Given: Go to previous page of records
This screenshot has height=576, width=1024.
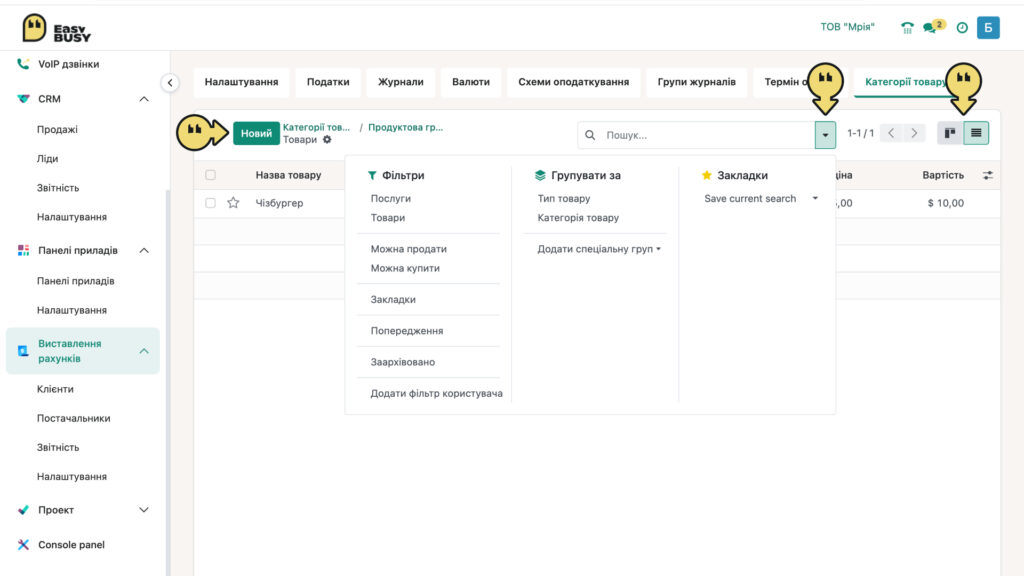Looking at the screenshot, I should click(x=891, y=133).
